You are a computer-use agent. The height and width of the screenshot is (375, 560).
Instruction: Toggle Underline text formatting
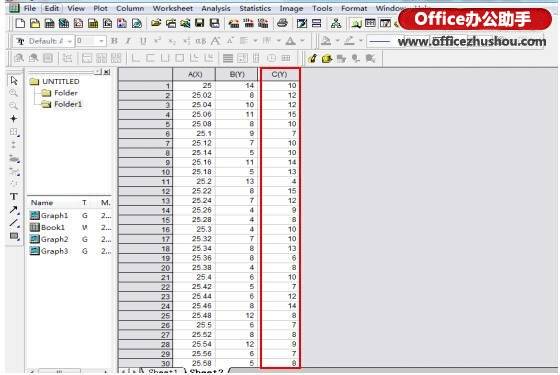tap(143, 41)
